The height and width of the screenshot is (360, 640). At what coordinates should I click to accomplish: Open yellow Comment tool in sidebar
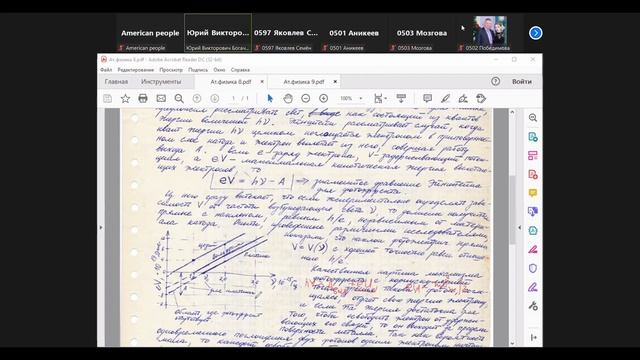pos(533,193)
